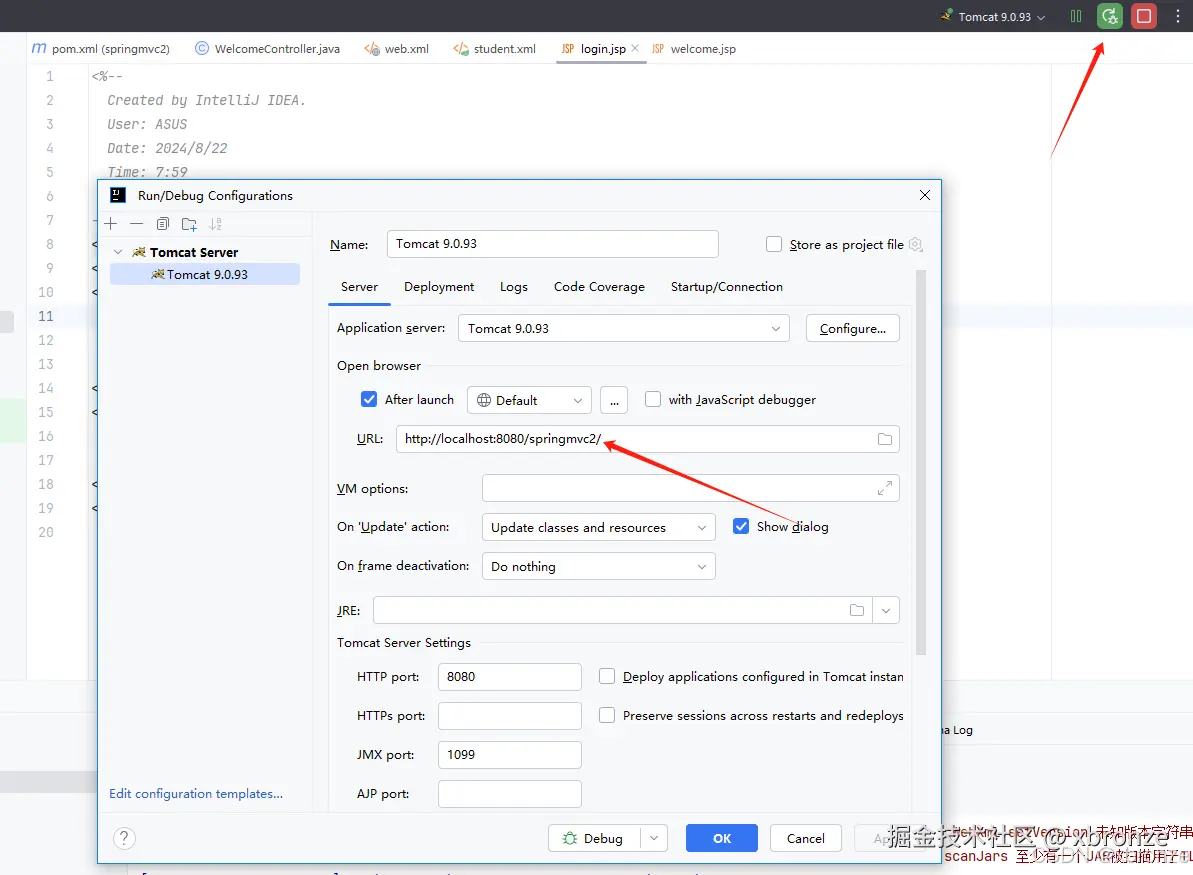Open the Default browser dropdown
The width and height of the screenshot is (1193, 875).
[x=530, y=400]
